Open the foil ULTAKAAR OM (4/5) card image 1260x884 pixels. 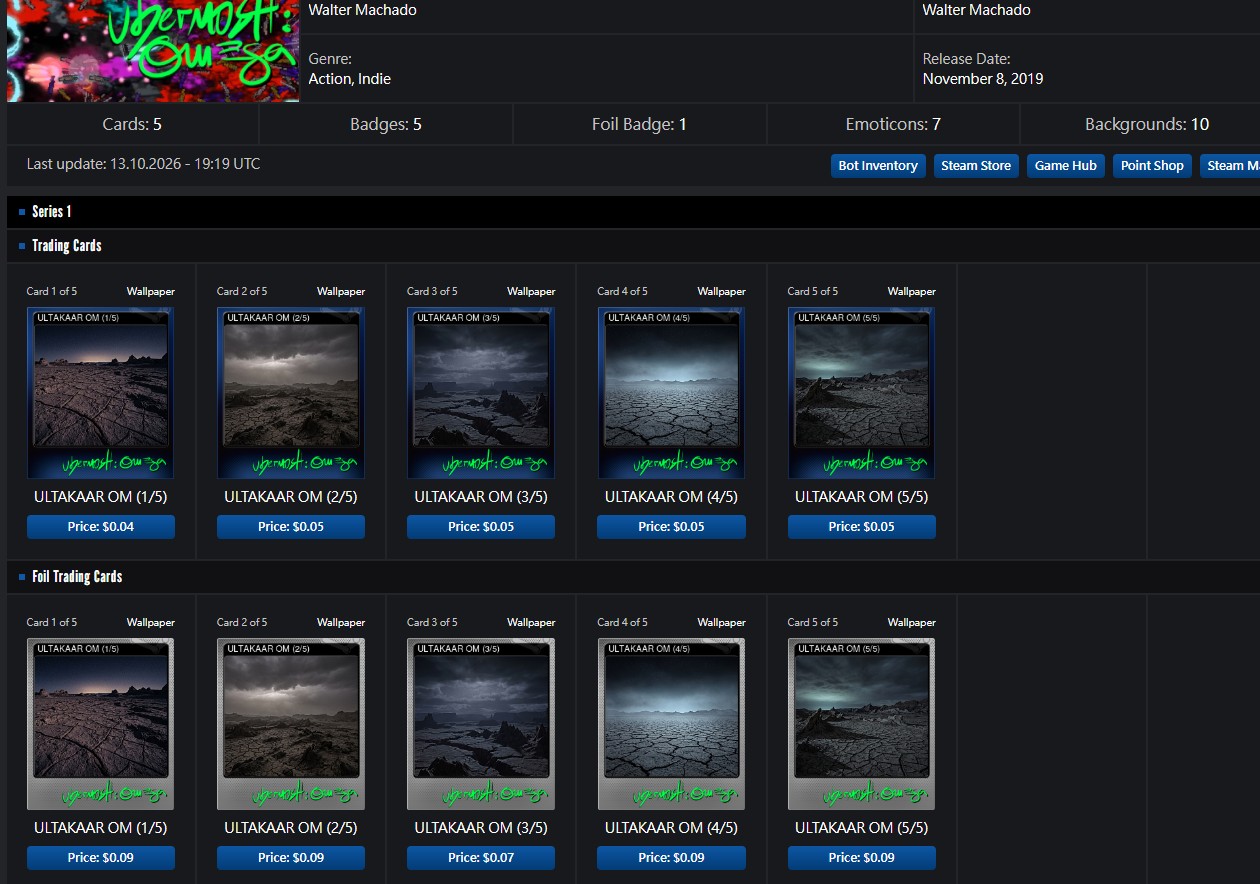point(671,724)
